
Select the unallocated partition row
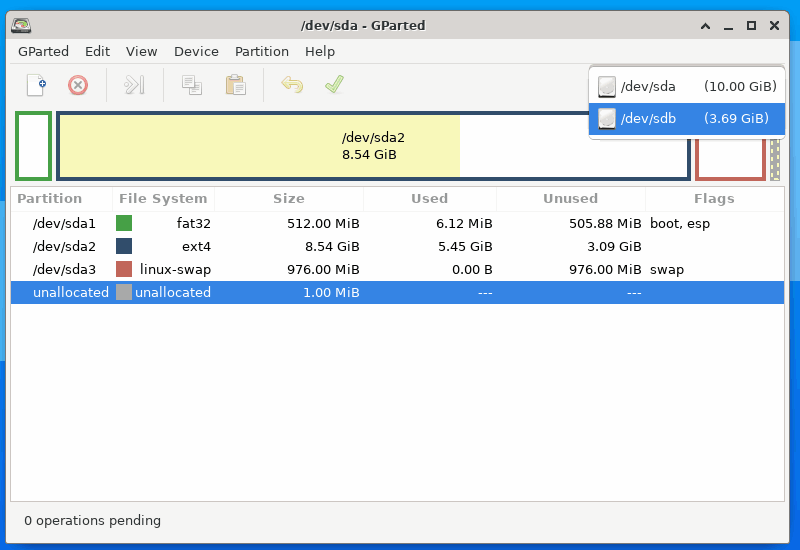tap(397, 292)
